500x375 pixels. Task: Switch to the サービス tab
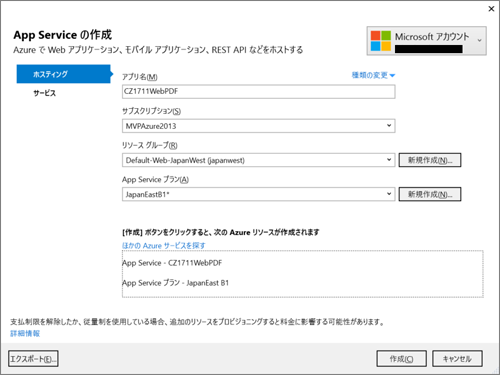pos(45,93)
